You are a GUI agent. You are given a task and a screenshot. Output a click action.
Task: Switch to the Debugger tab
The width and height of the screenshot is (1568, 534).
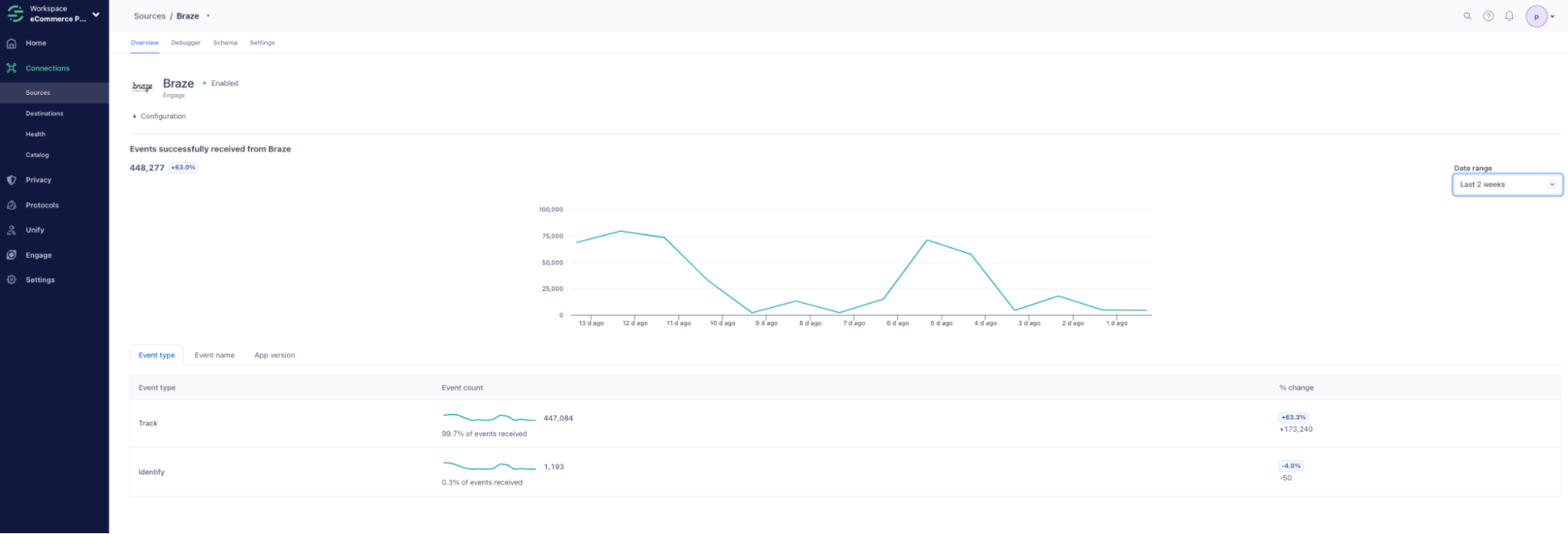(x=186, y=42)
